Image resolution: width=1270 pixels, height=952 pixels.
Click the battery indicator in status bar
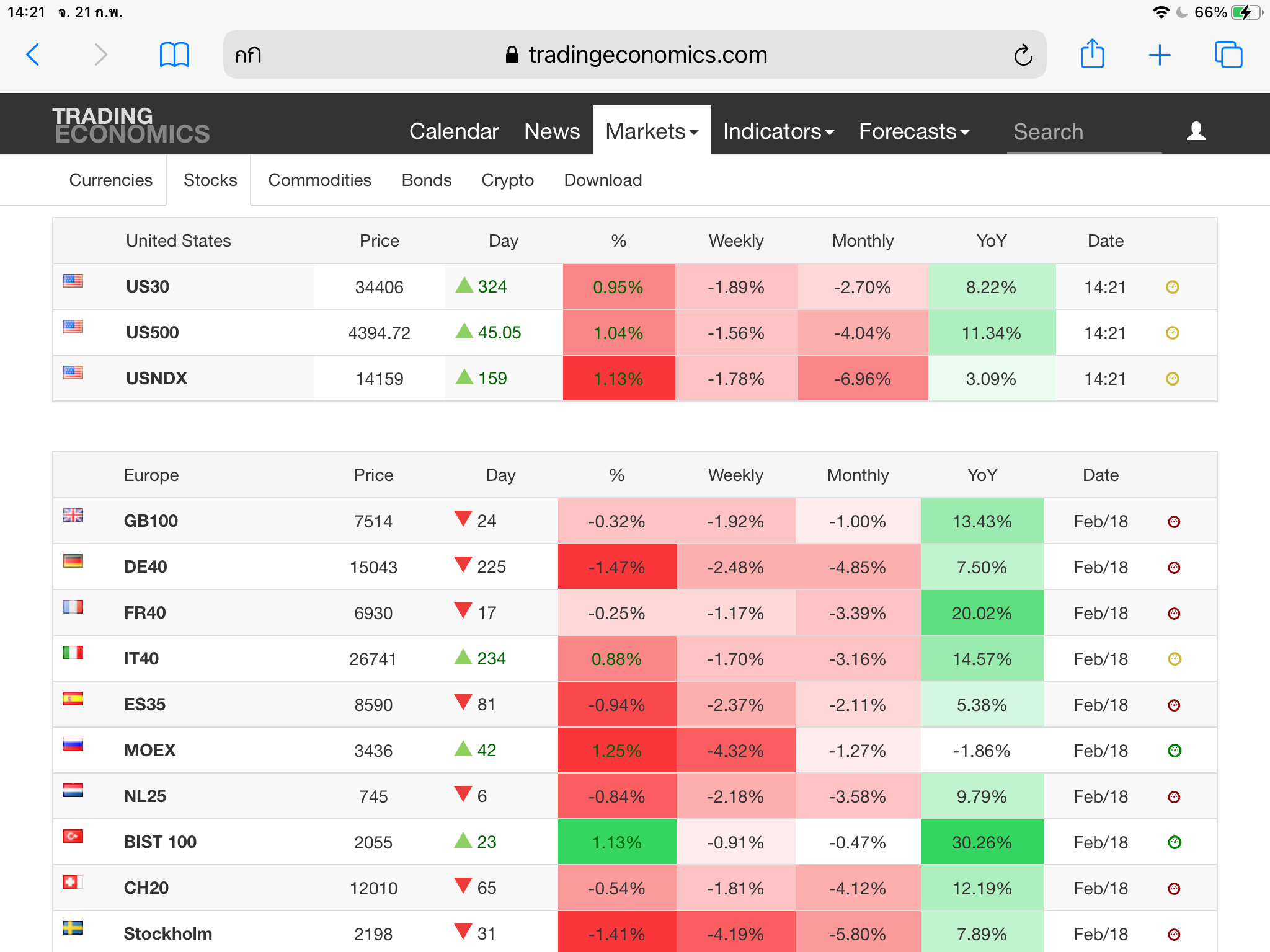(1246, 12)
